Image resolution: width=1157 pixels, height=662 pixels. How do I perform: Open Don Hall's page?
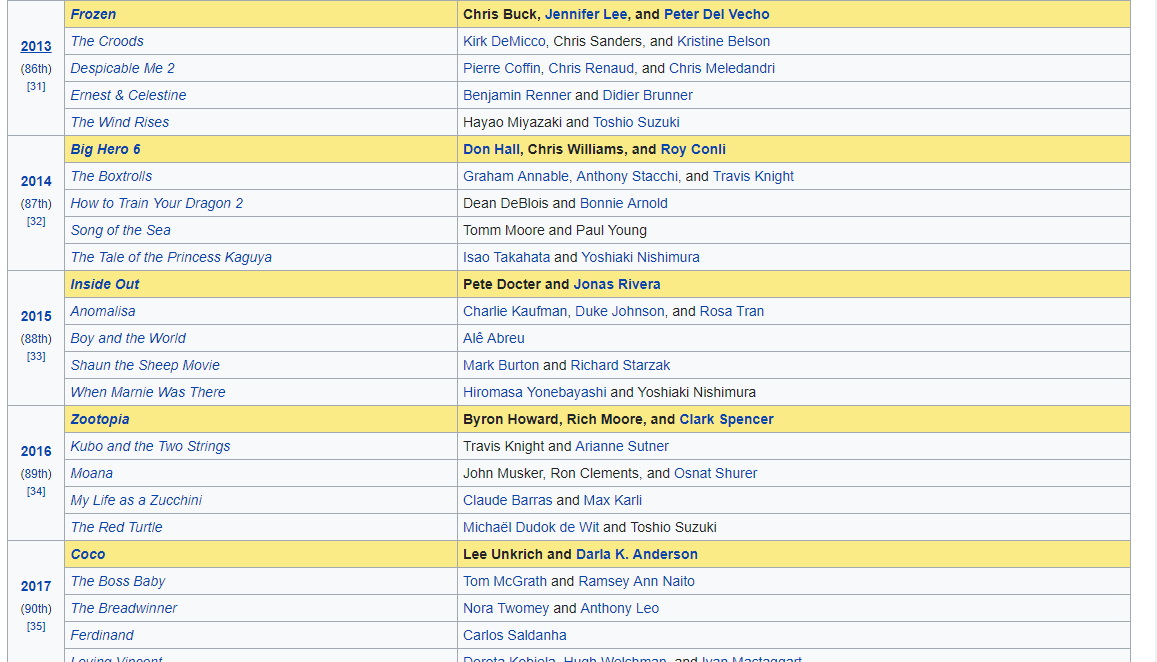click(x=491, y=149)
